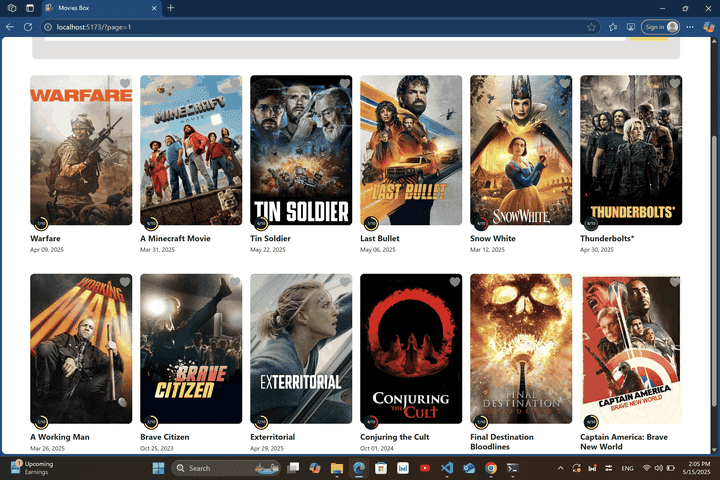Click the Apr 09, 2025 release date

click(47, 250)
